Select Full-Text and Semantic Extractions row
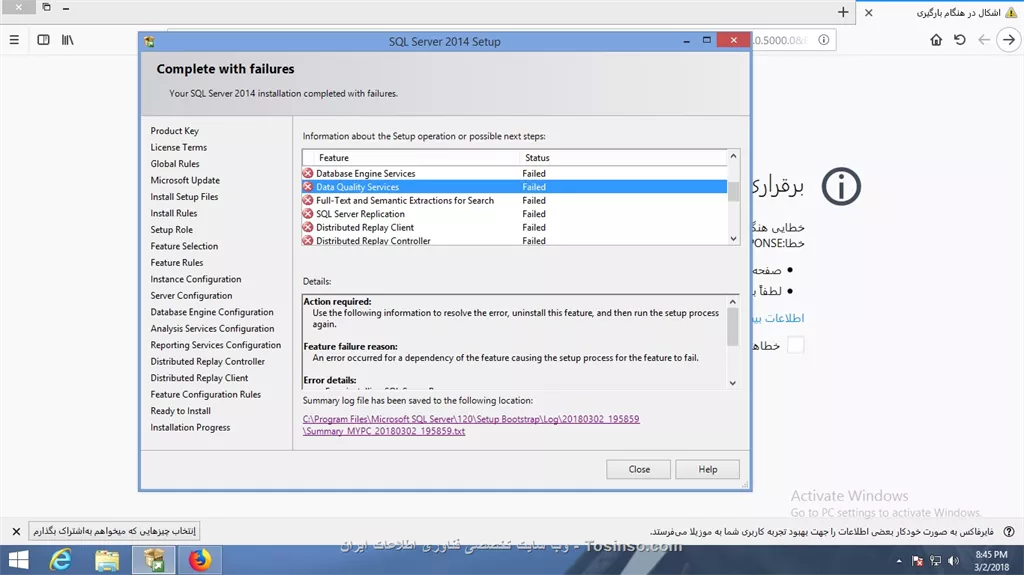This screenshot has height=575, width=1024. click(514, 201)
